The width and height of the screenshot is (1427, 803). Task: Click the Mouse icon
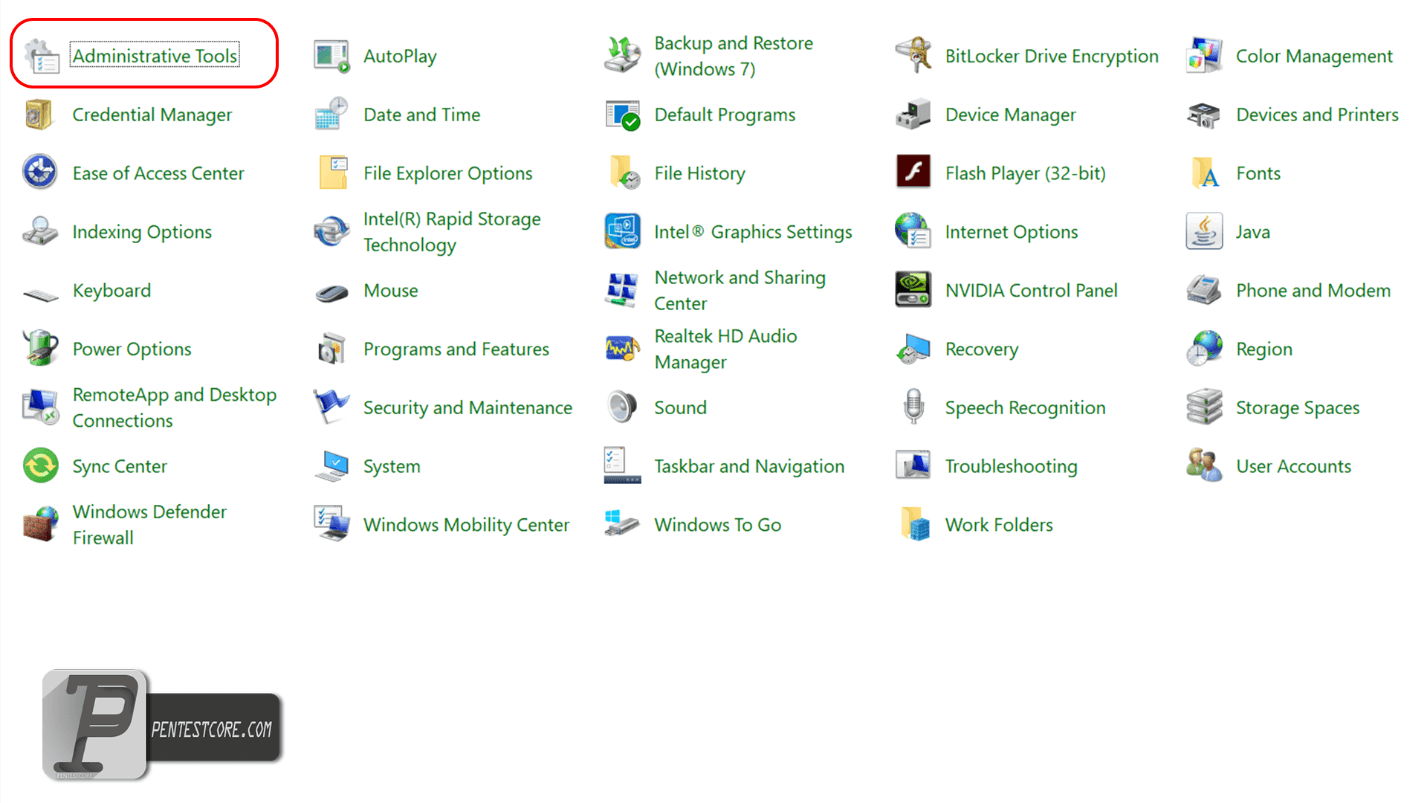[x=332, y=292]
